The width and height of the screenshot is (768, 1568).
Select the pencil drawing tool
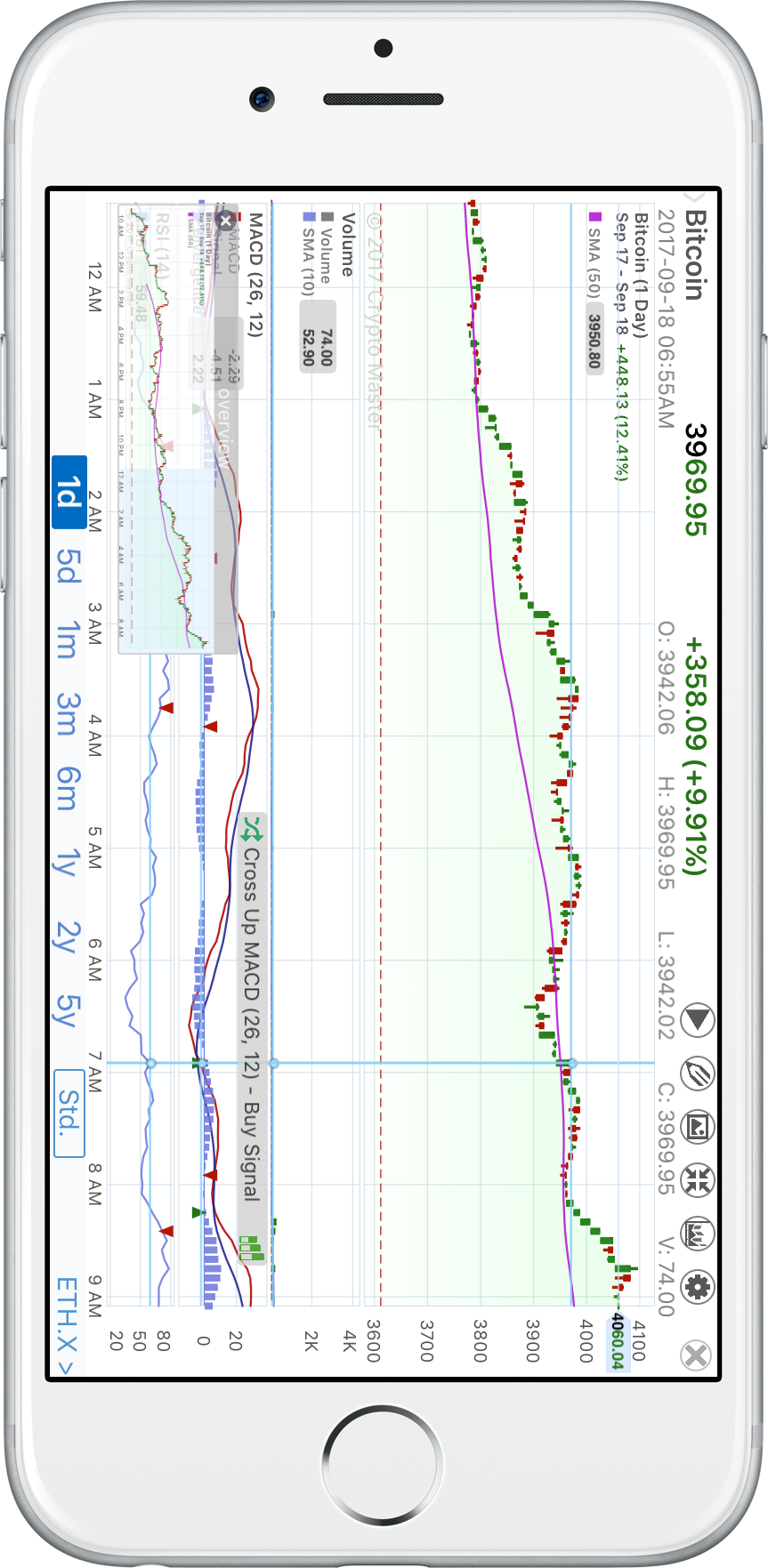697,1073
